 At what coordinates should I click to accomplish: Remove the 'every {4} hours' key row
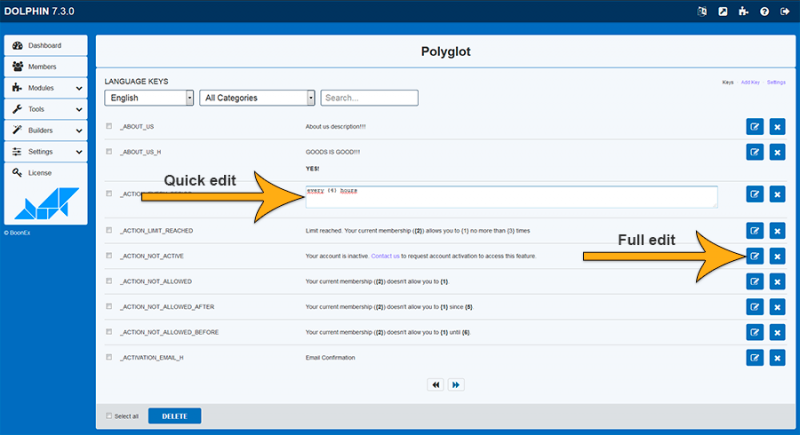[x=777, y=194]
